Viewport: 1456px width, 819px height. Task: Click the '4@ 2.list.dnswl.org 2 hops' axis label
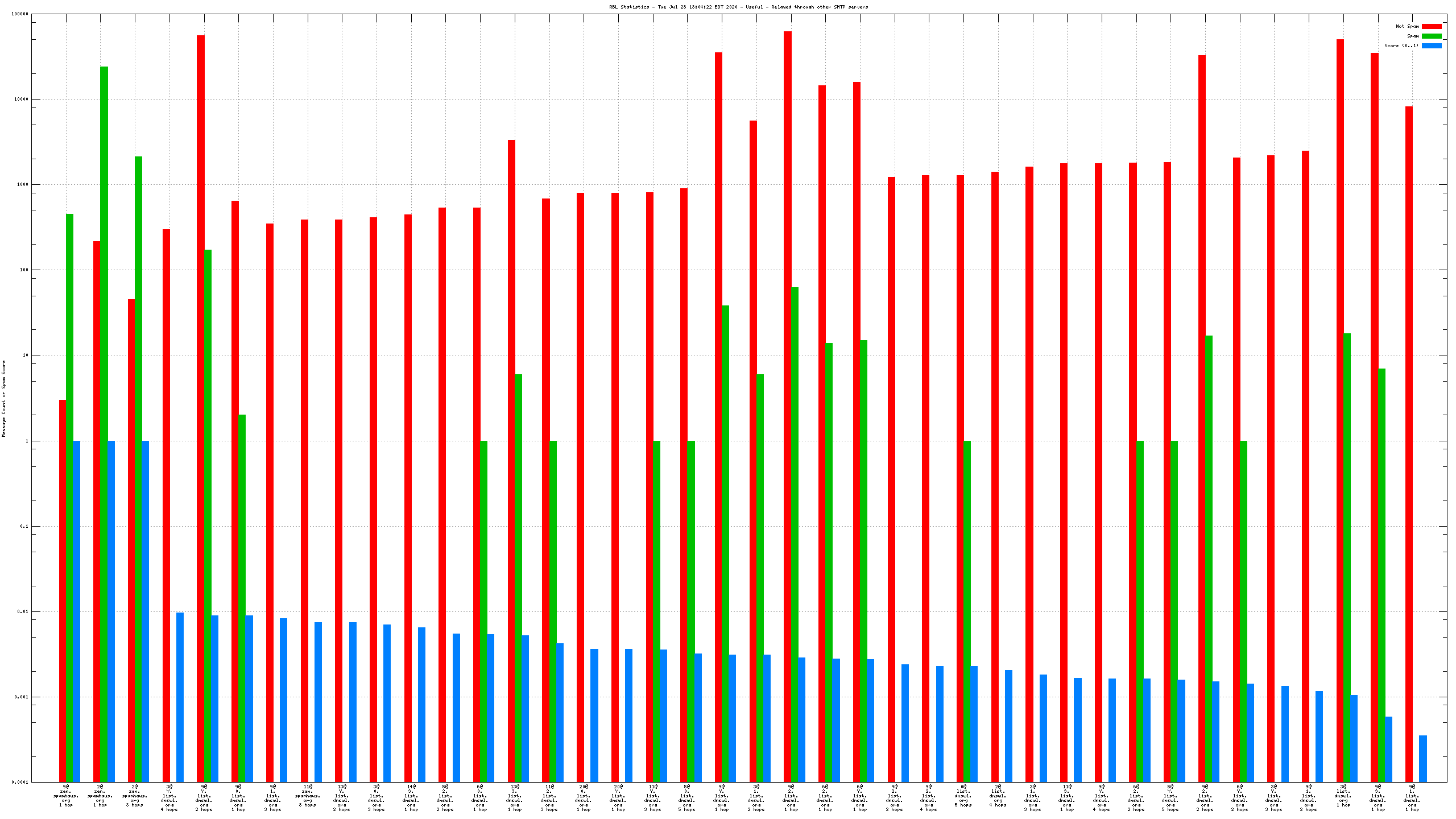click(894, 798)
